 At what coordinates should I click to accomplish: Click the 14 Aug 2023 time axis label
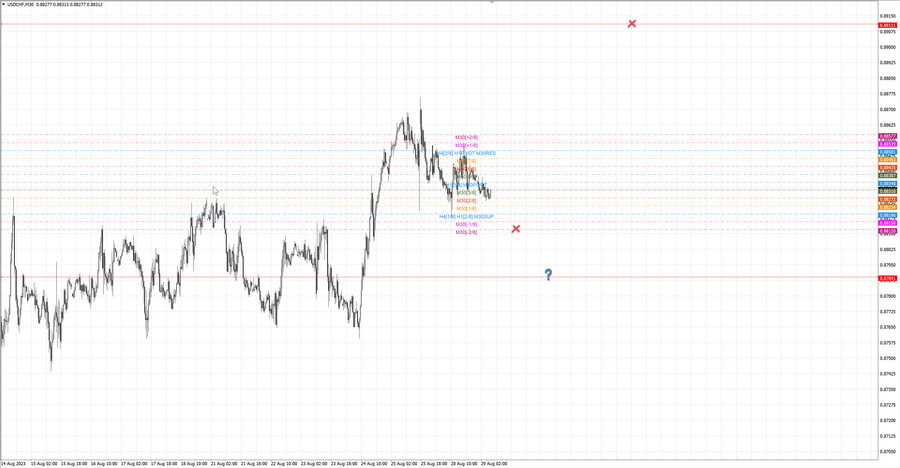tap(13, 463)
